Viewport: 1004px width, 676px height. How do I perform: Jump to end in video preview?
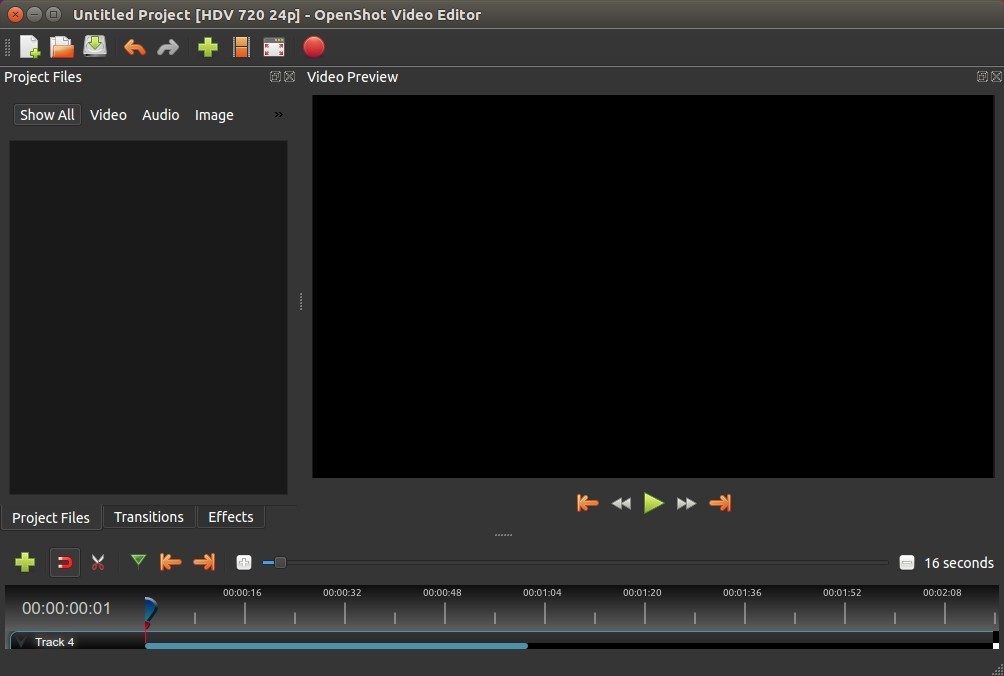pyautogui.click(x=720, y=503)
